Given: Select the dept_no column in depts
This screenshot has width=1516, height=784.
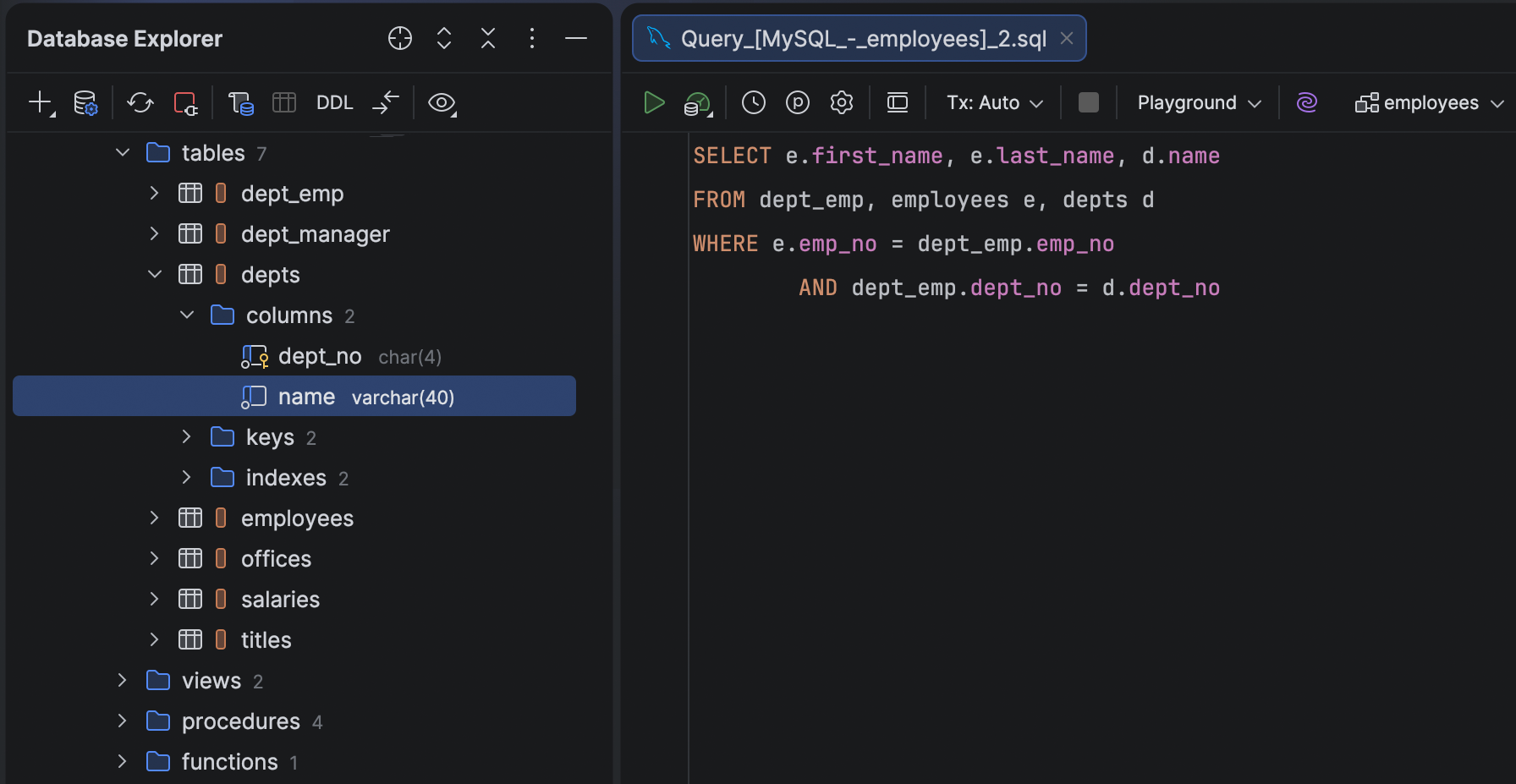Looking at the screenshot, I should click(x=319, y=357).
